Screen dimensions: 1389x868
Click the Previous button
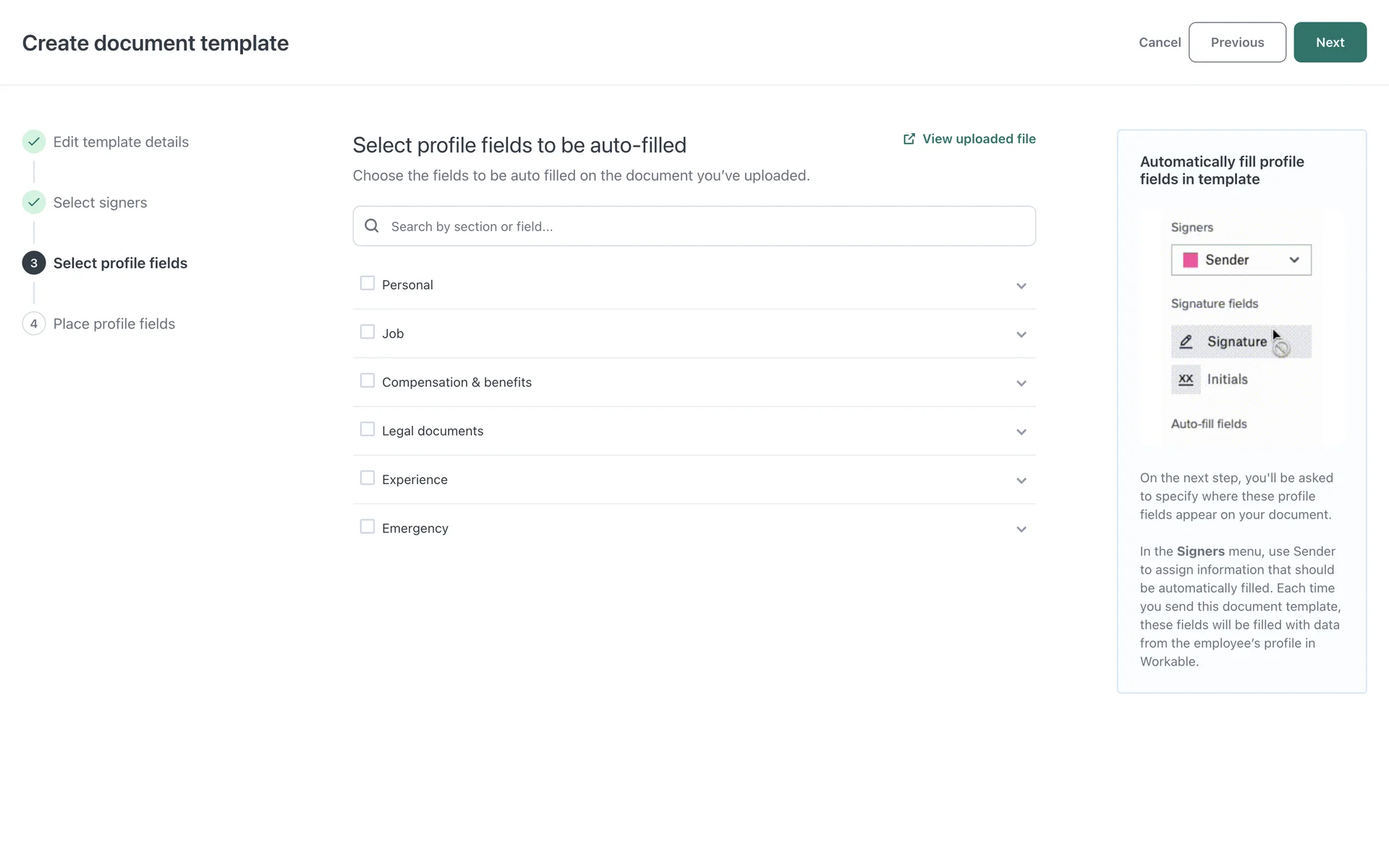tap(1236, 43)
